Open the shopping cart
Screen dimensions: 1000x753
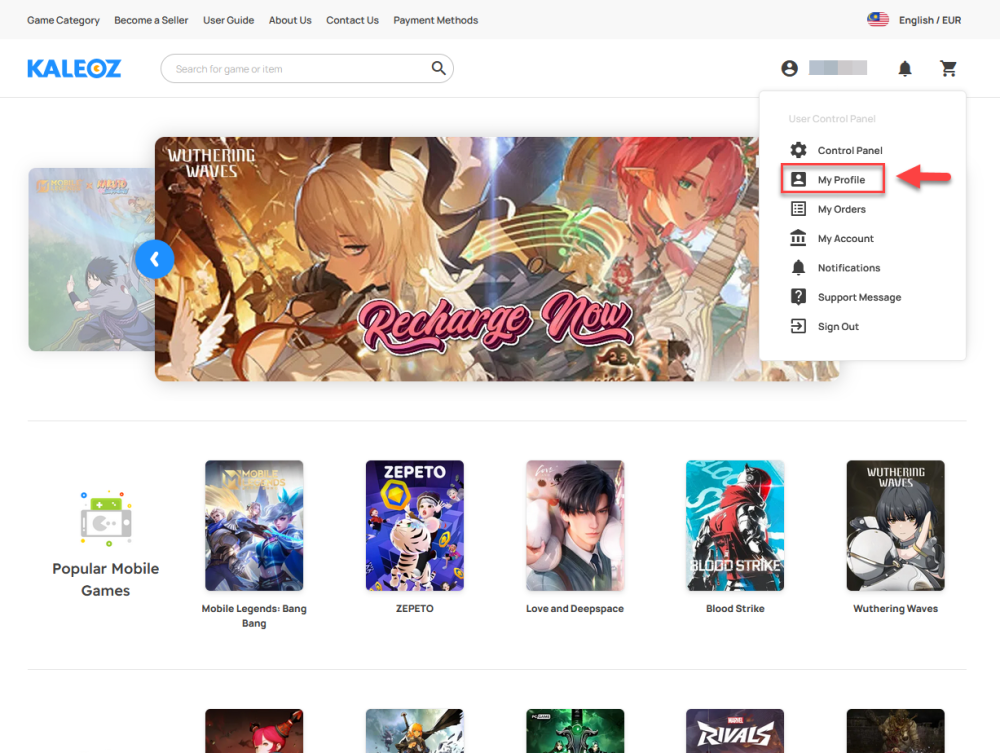point(948,68)
